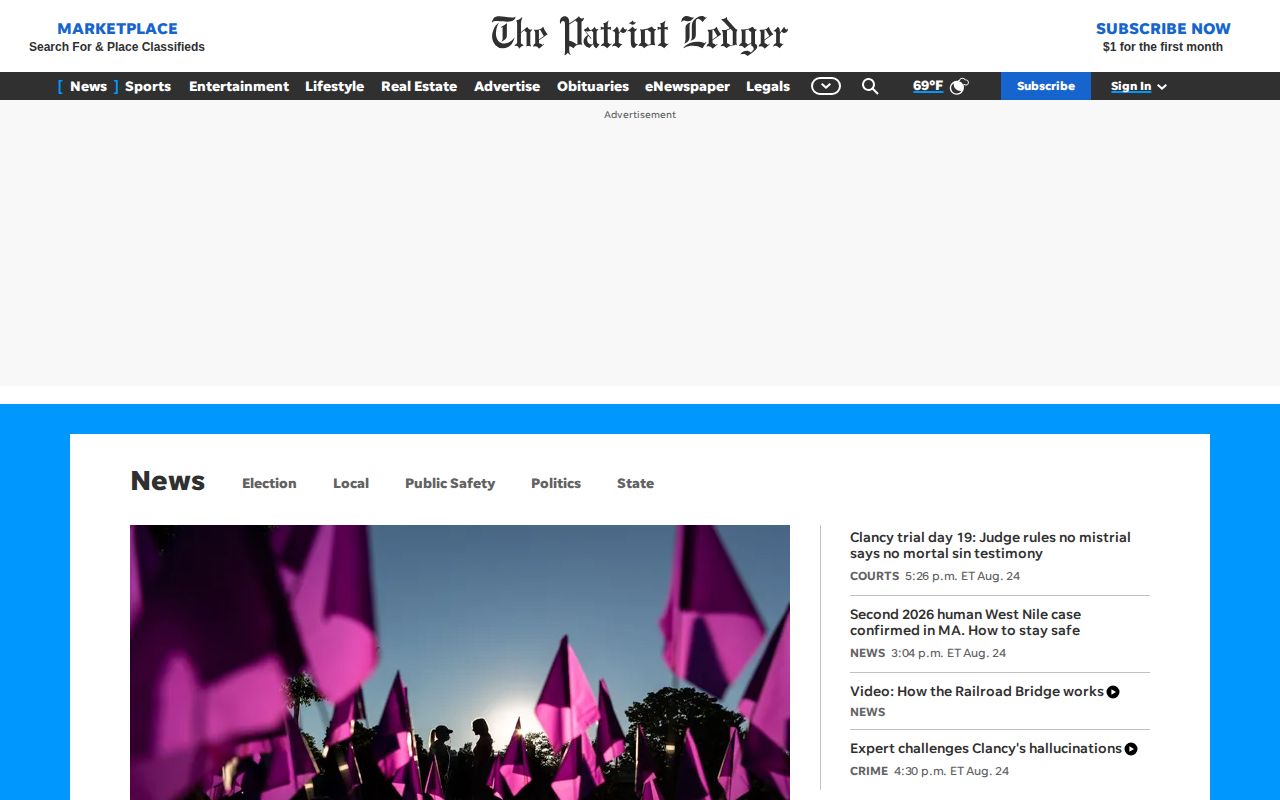This screenshot has width=1280, height=800.
Task: Select the Election subsection tab
Action: (x=269, y=483)
